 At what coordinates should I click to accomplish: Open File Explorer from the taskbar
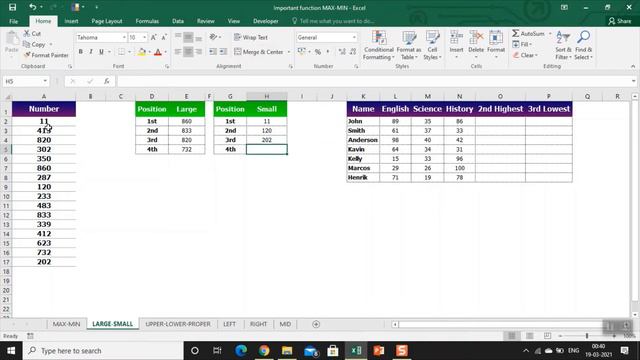[287, 351]
